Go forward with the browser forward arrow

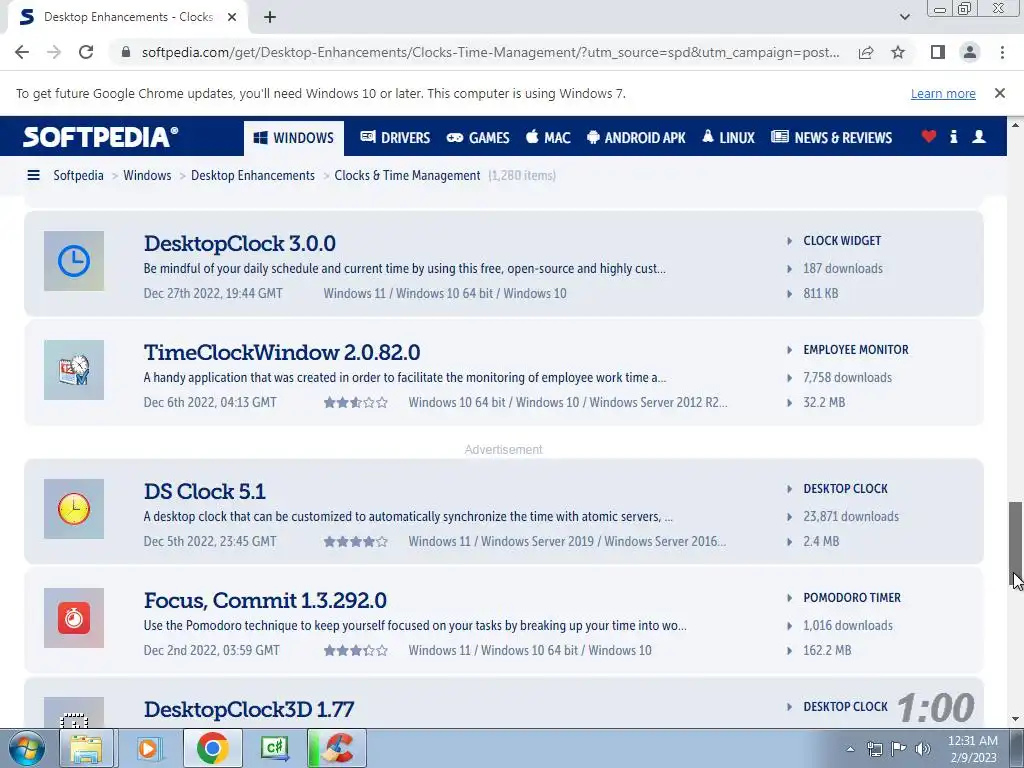pos(54,52)
